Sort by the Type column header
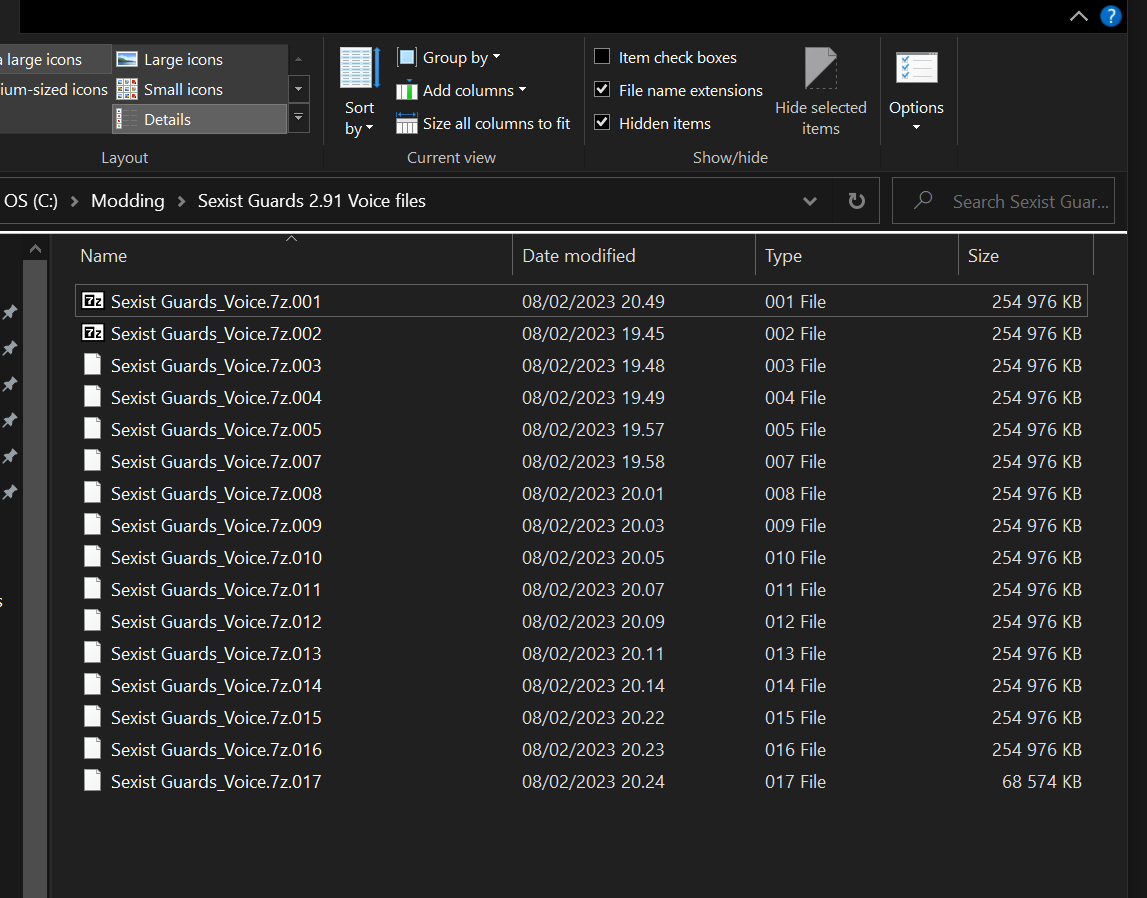Screen dimensions: 1147x898 pos(857,256)
